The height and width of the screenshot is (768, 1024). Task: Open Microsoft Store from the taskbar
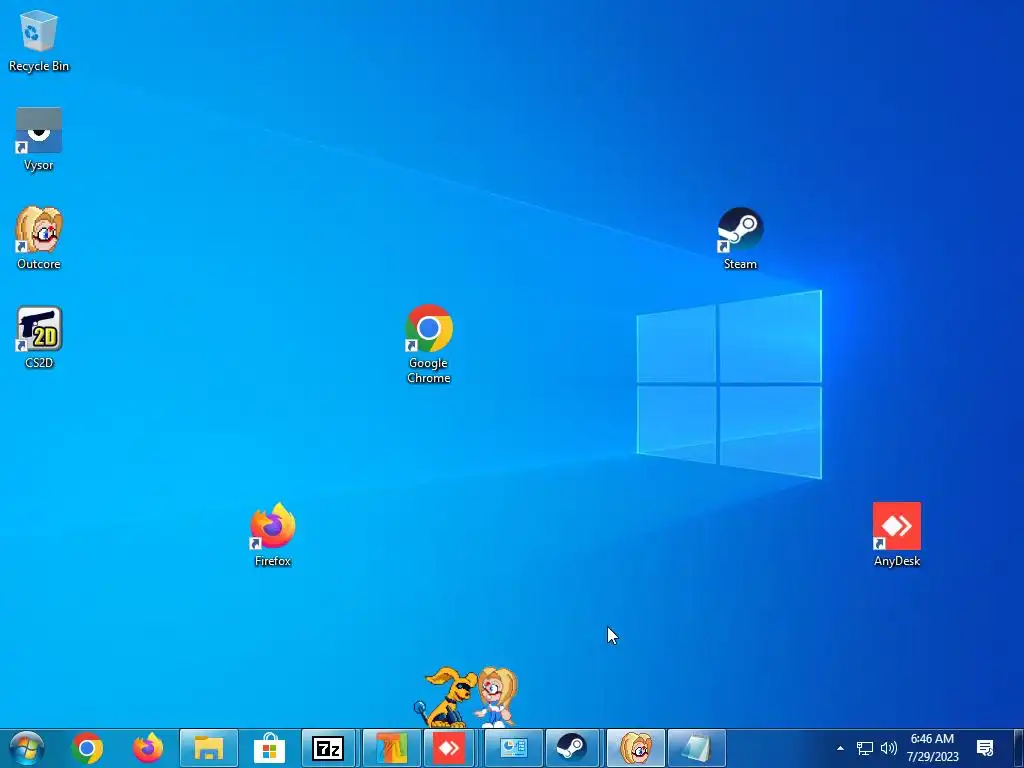click(x=269, y=748)
